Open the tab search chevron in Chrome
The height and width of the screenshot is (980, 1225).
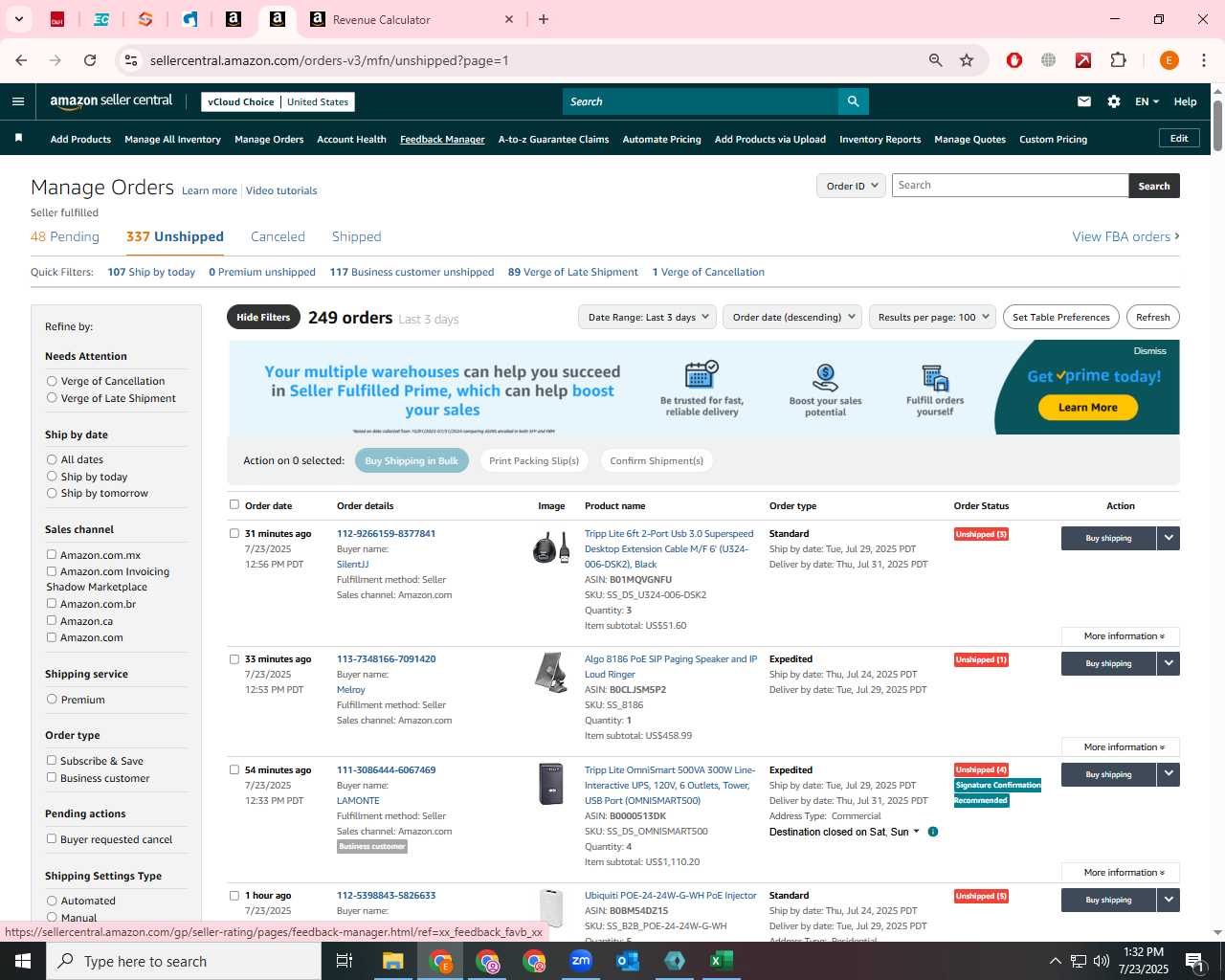coord(18,19)
